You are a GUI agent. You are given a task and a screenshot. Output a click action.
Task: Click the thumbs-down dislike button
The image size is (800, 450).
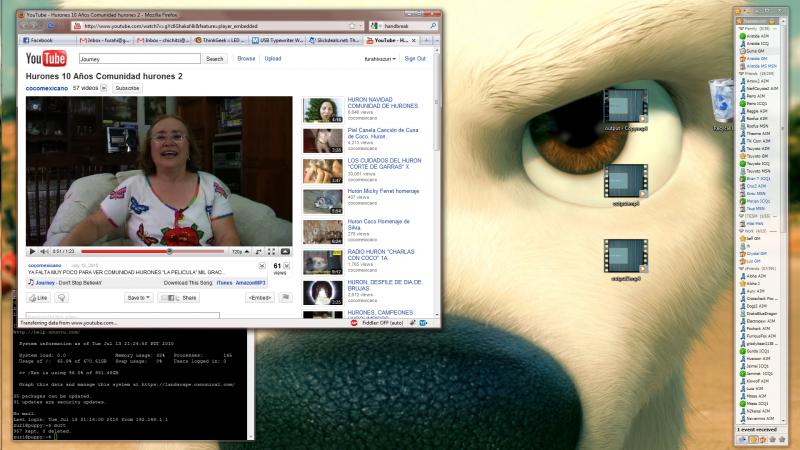(61, 298)
